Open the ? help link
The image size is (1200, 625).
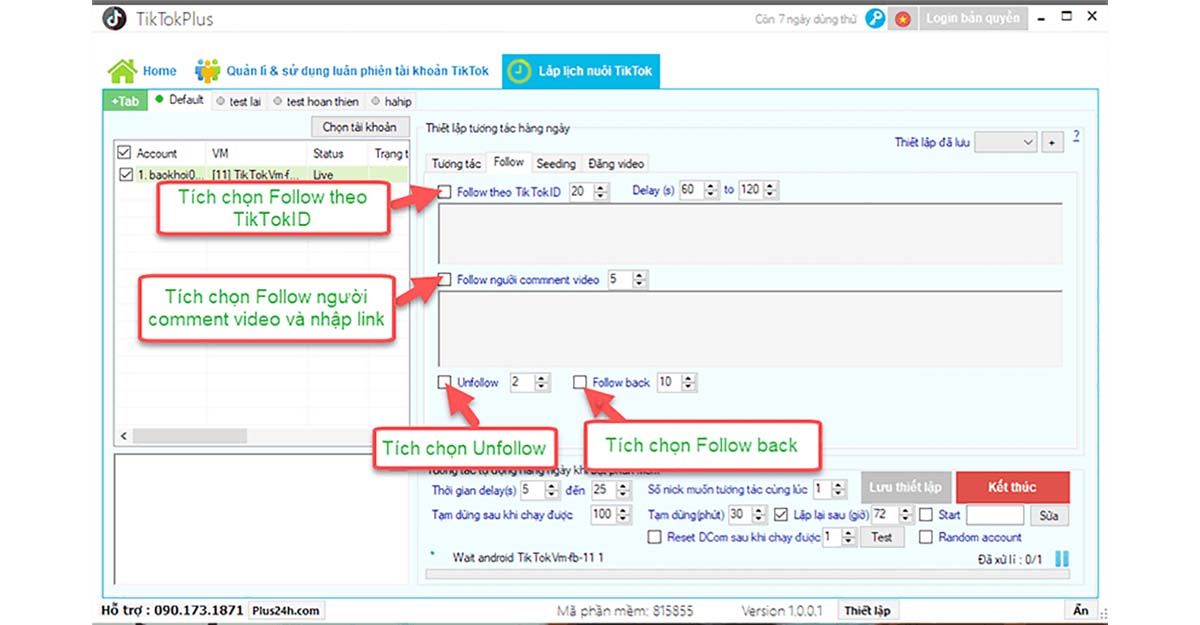1077,136
